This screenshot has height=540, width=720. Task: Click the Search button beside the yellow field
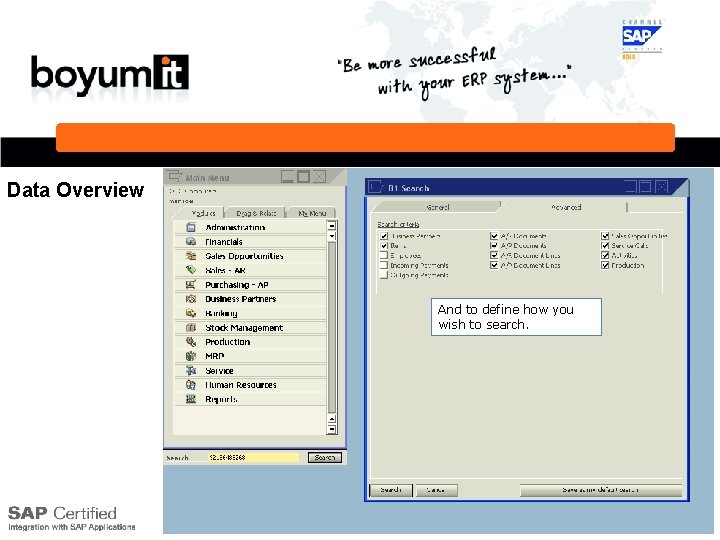325,457
